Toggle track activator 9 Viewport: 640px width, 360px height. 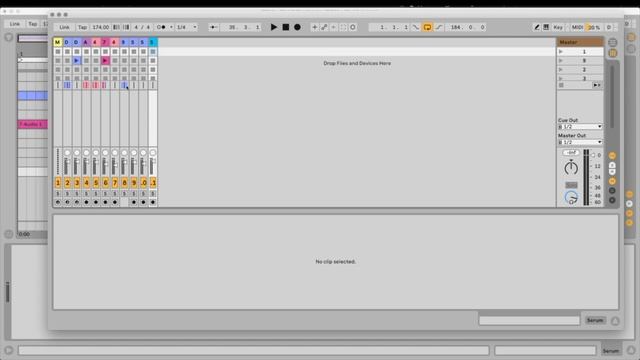[134, 183]
